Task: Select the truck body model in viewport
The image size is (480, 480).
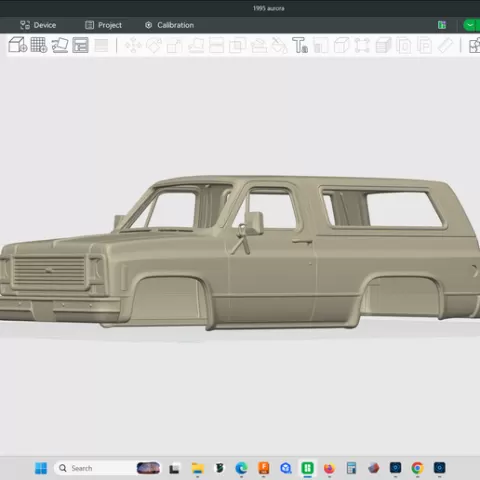Action: click(240, 253)
